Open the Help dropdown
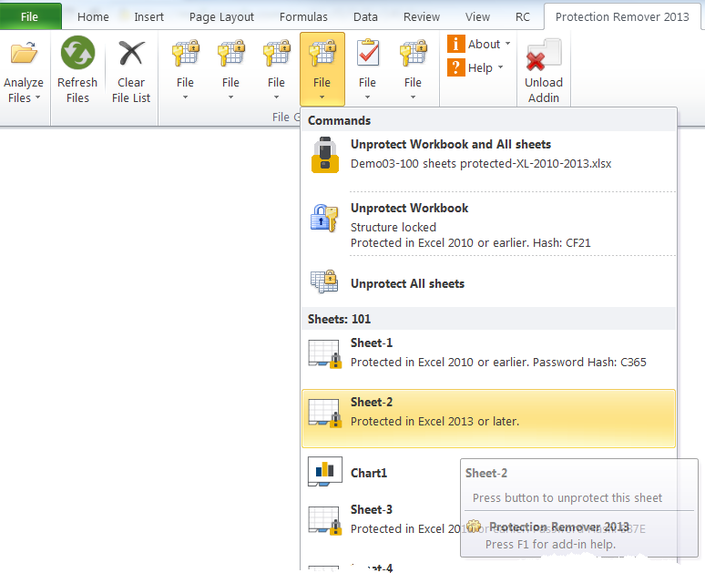The width and height of the screenshot is (705, 573). tap(476, 68)
